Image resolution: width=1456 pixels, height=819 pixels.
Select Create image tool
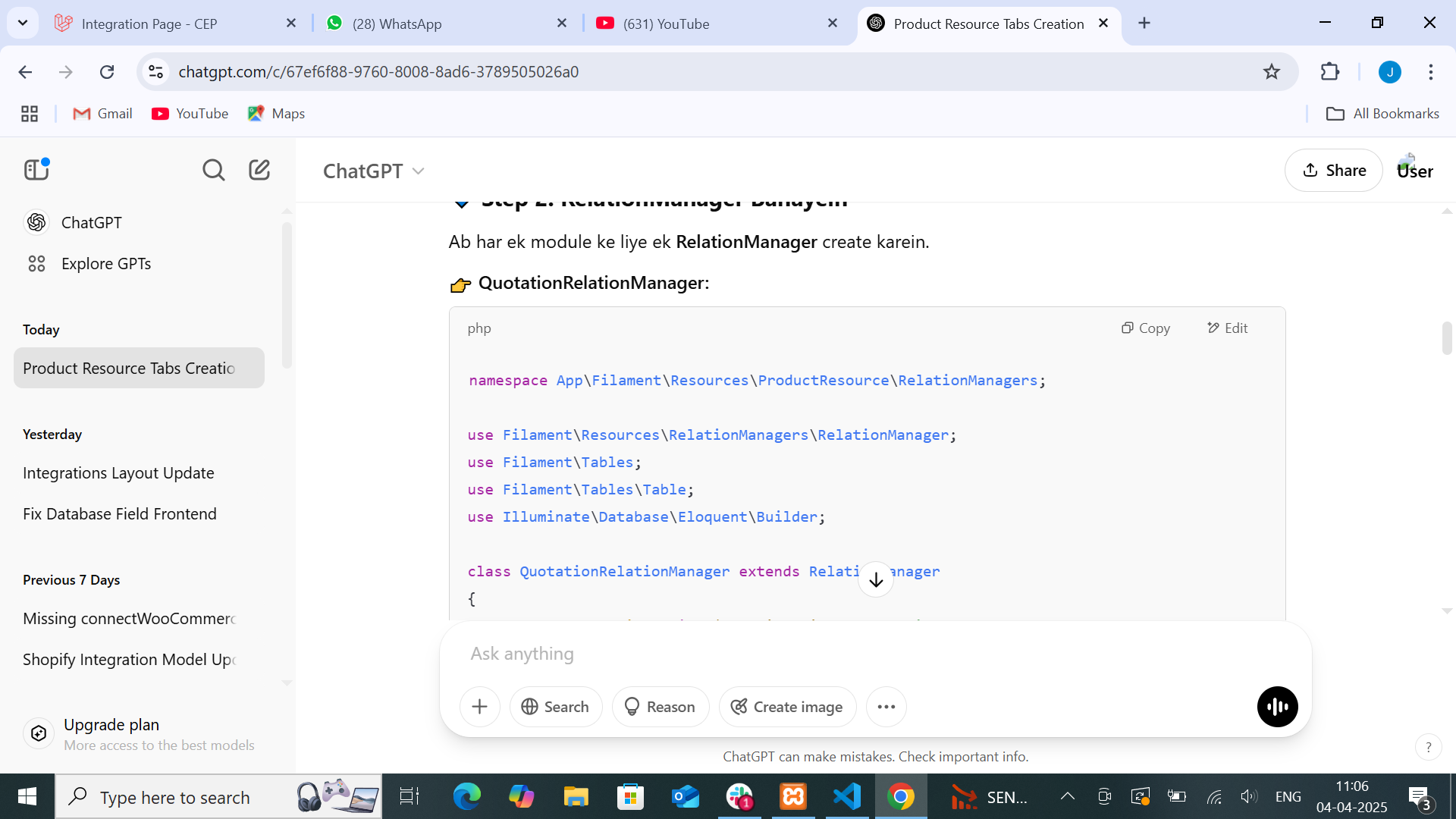[x=787, y=707]
